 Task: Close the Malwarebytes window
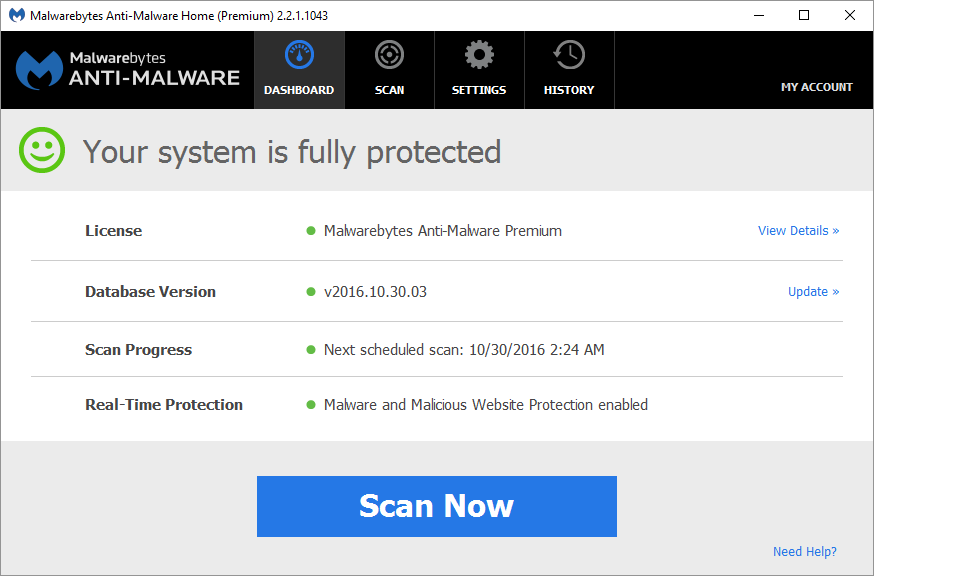tap(850, 15)
